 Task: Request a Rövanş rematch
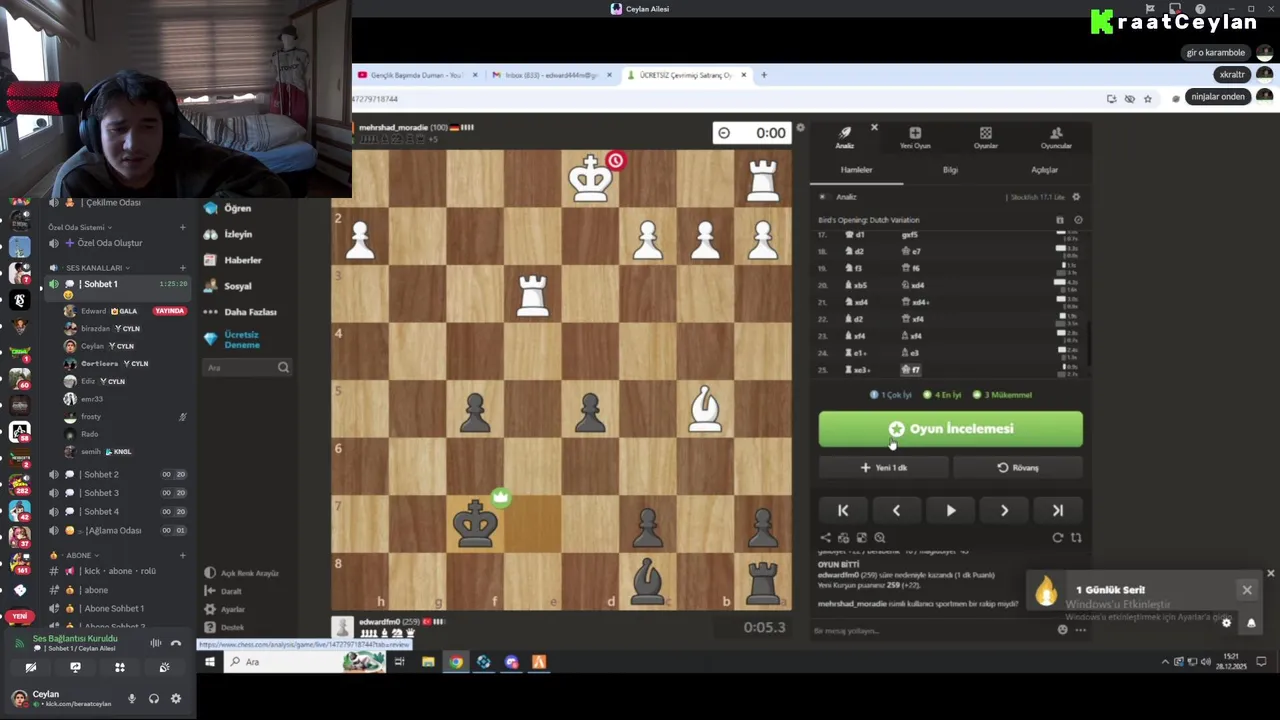point(1018,467)
